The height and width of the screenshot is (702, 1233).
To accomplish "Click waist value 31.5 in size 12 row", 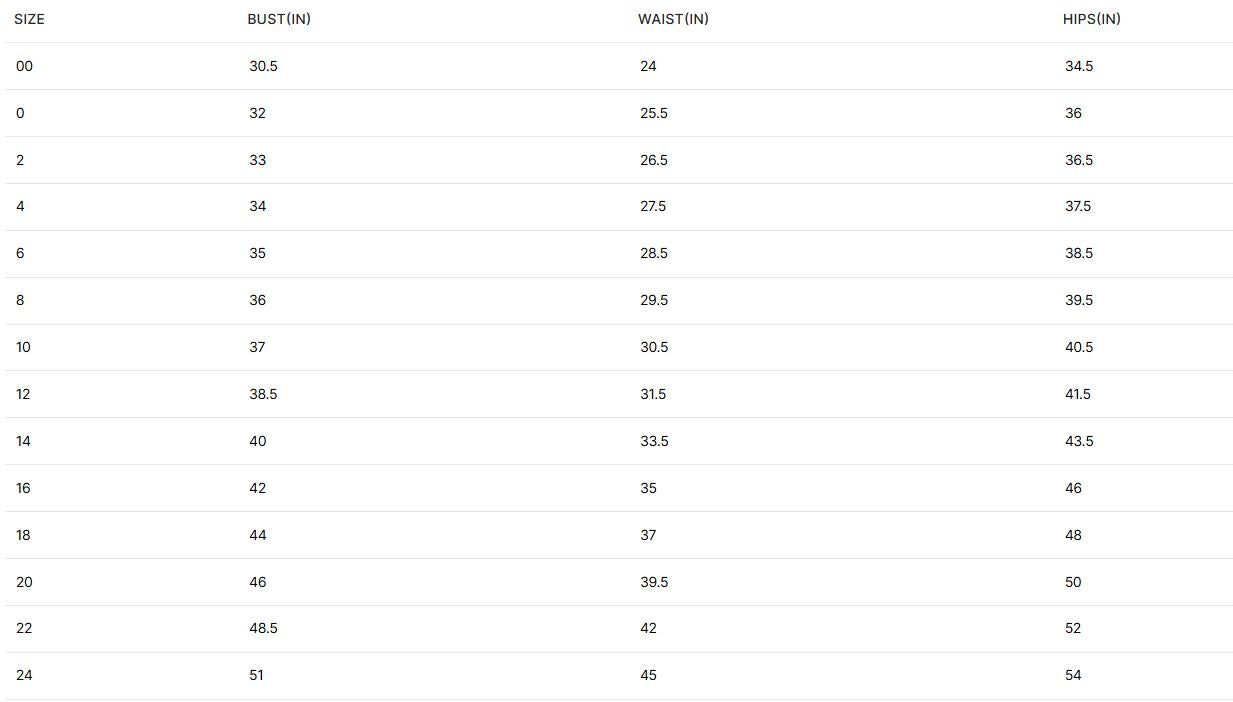I will 653,394.
